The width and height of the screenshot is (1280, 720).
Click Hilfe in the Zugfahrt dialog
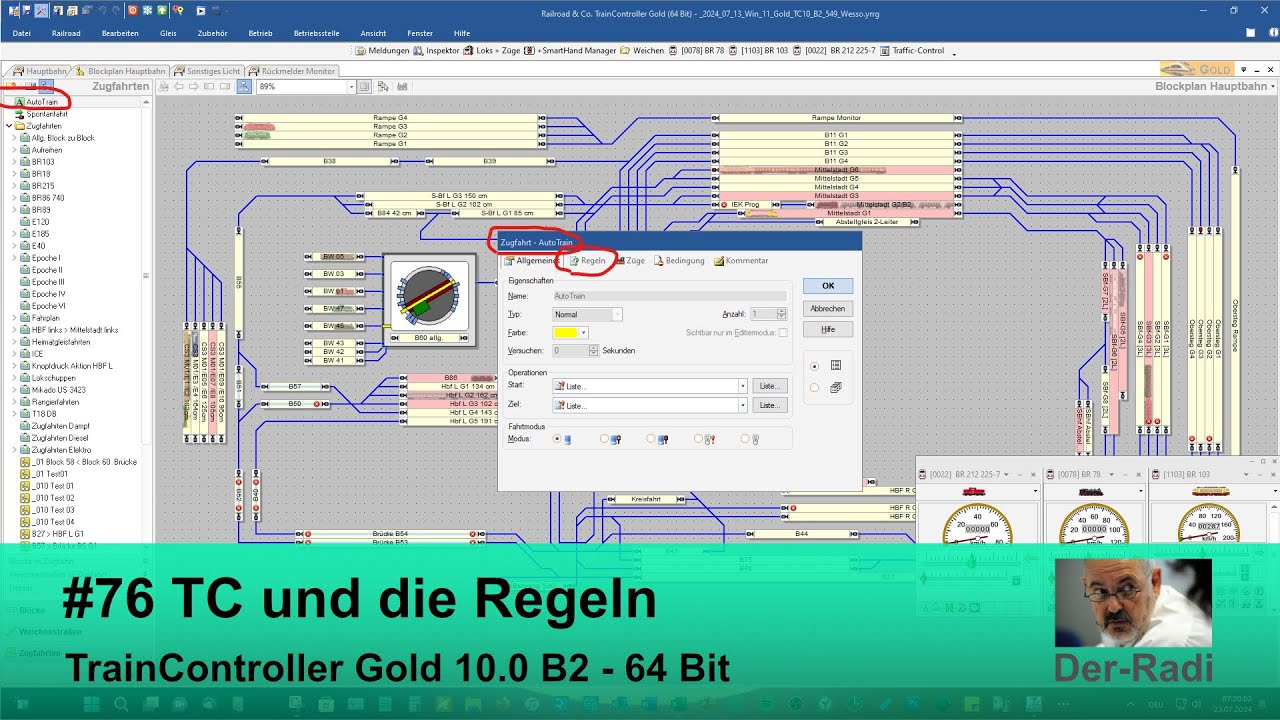pos(828,329)
